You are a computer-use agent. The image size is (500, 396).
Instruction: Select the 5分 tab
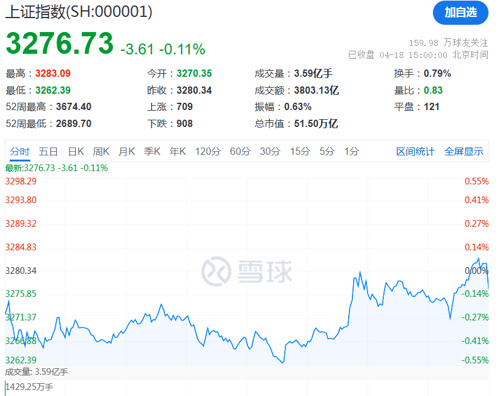(x=327, y=152)
